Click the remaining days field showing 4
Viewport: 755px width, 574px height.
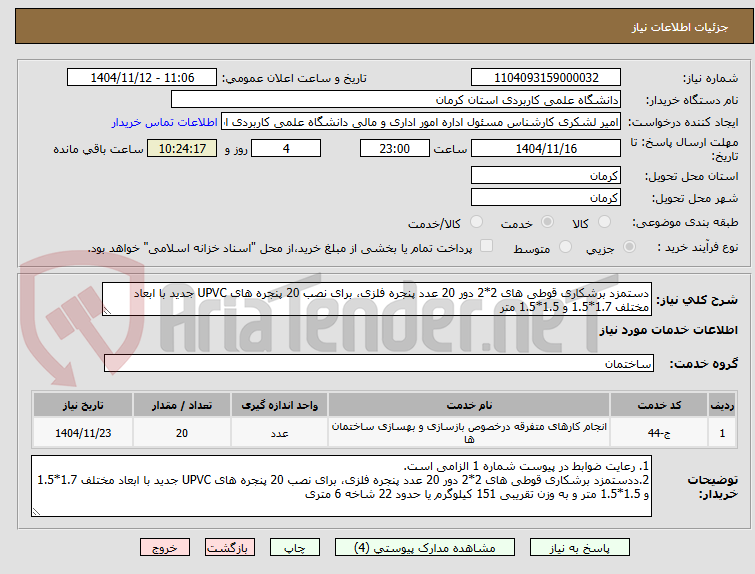(286, 148)
